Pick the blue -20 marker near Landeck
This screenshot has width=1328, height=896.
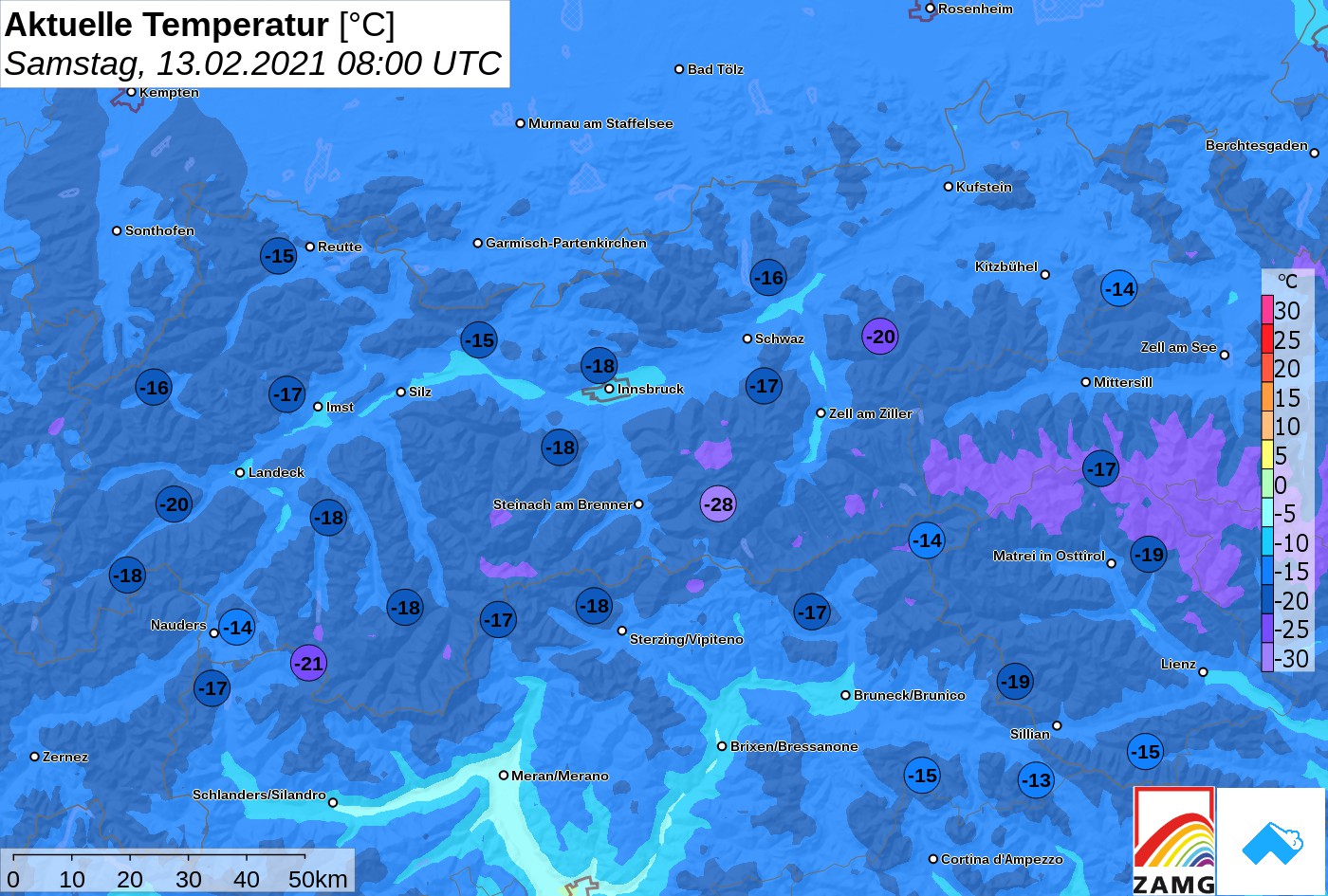174,504
